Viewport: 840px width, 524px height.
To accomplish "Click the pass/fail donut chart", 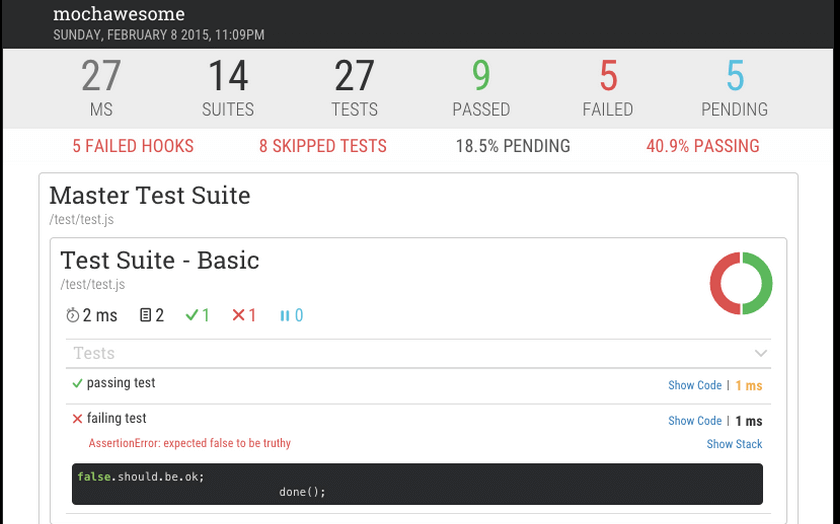I will [x=741, y=283].
